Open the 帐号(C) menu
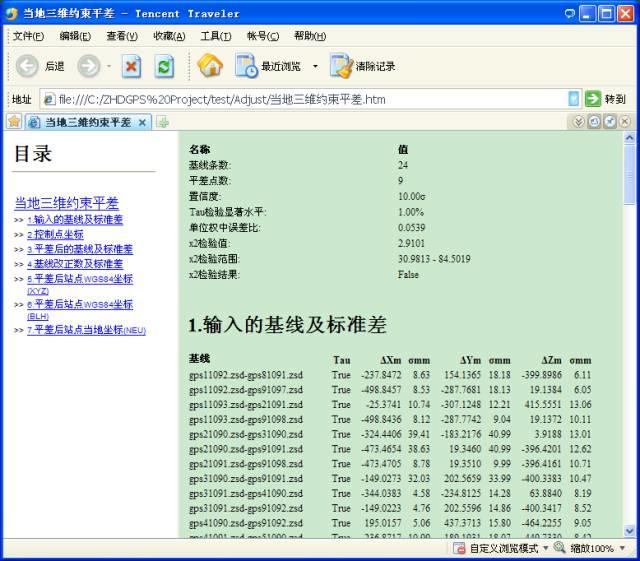This screenshot has height=561, width=640. 263,36
